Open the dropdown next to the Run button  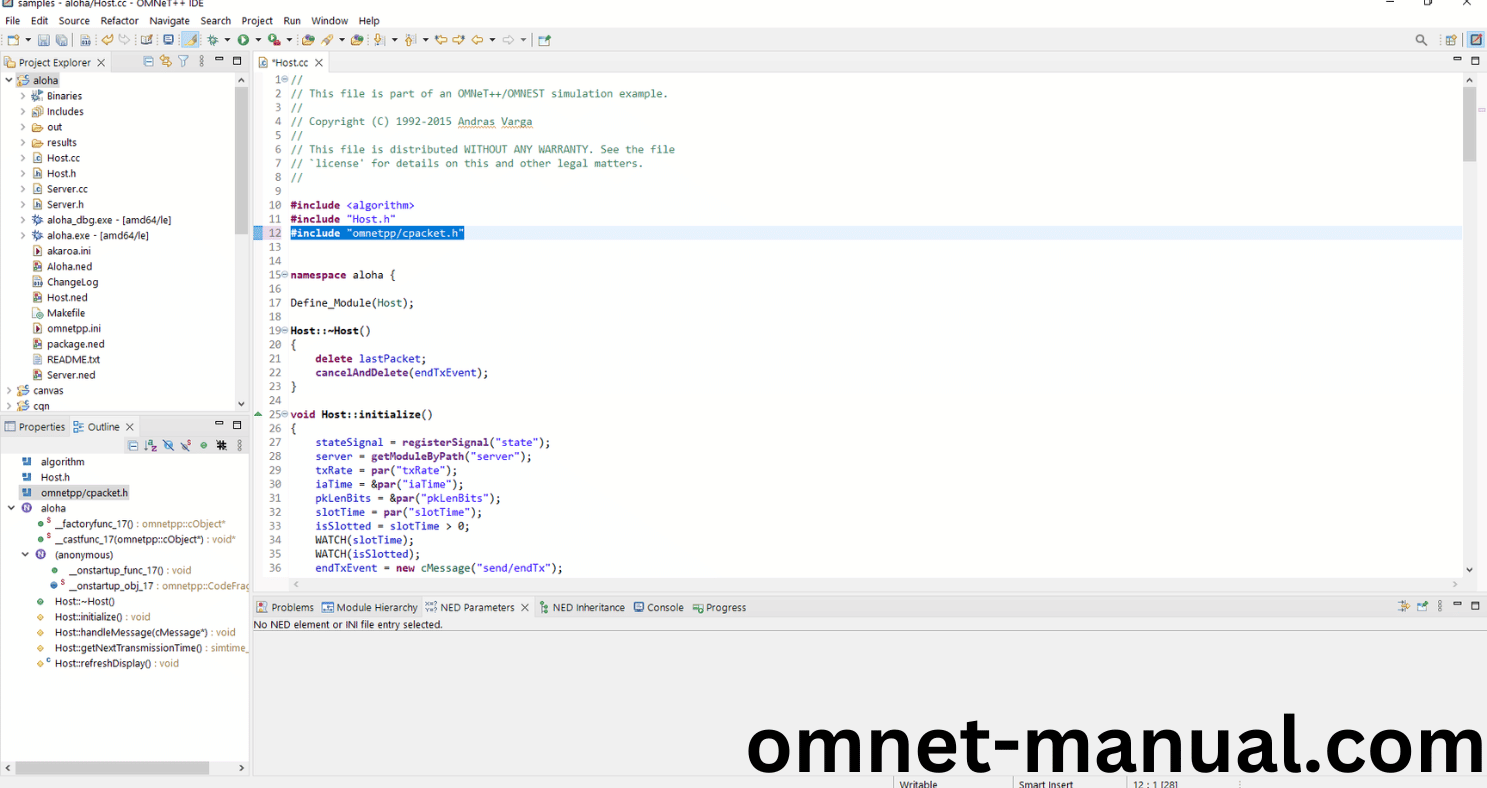pos(258,39)
